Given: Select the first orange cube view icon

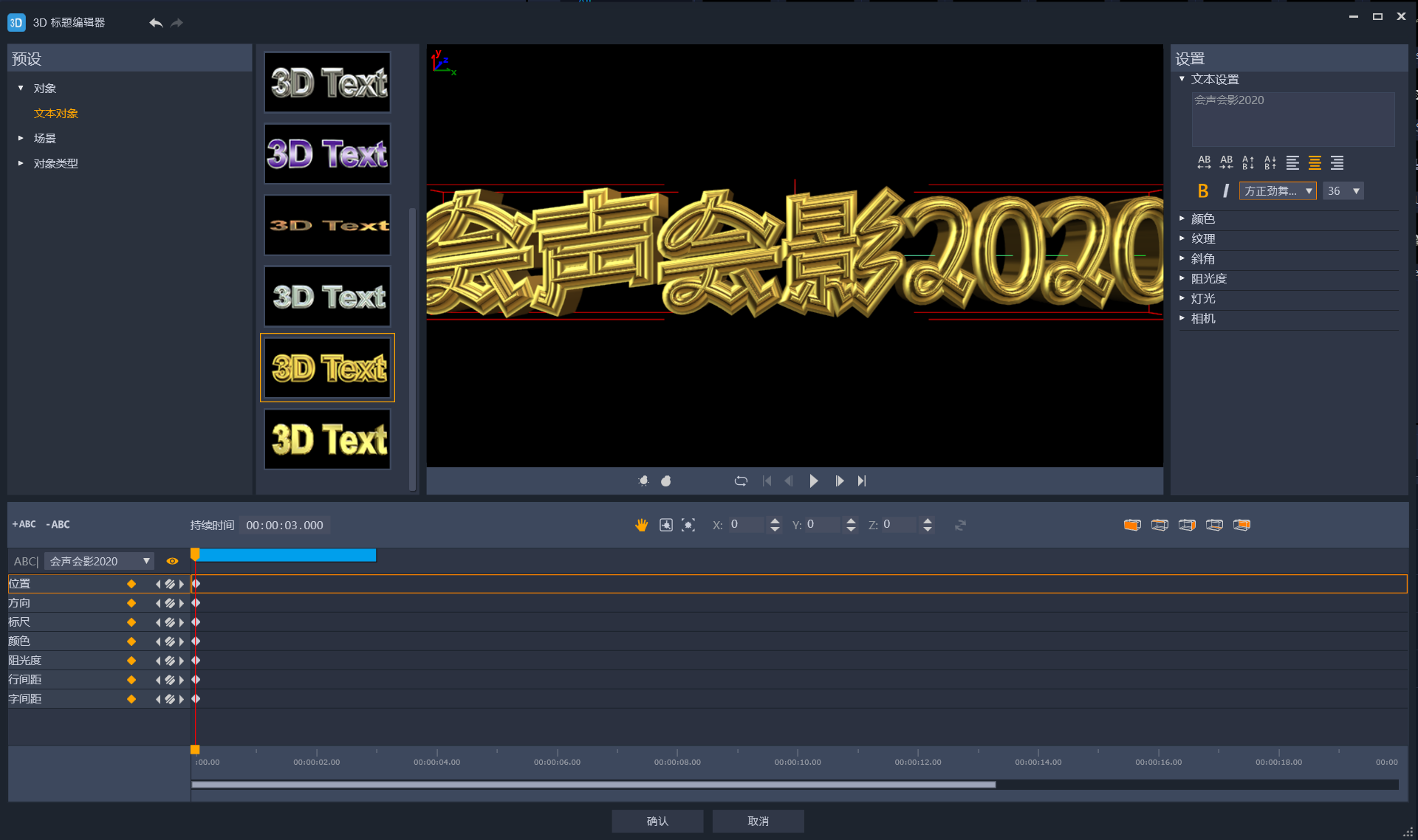Looking at the screenshot, I should pyautogui.click(x=1132, y=525).
